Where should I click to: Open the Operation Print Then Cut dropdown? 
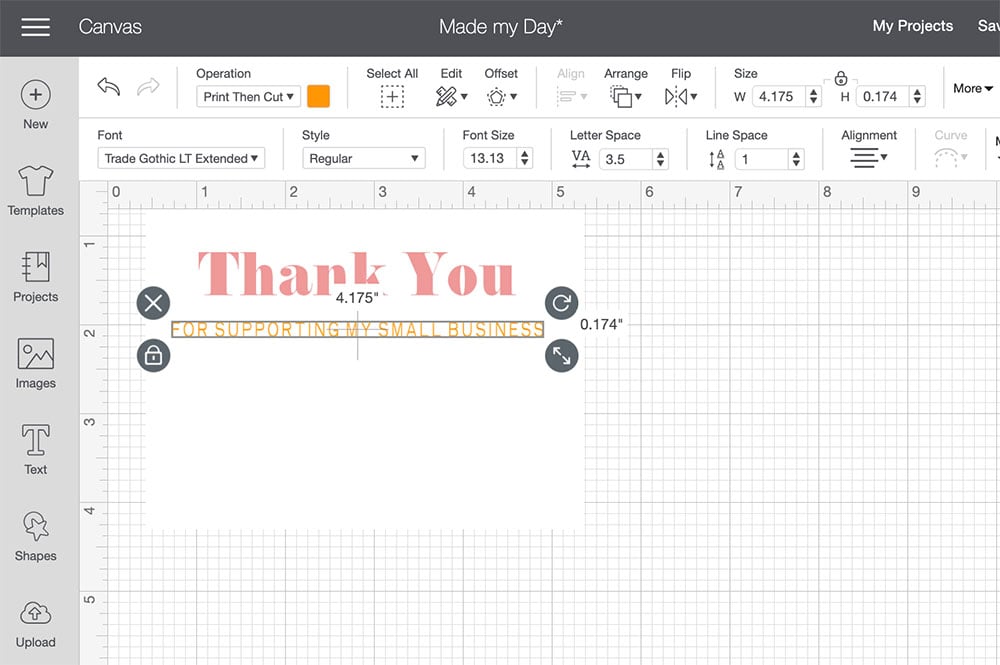click(x=249, y=97)
